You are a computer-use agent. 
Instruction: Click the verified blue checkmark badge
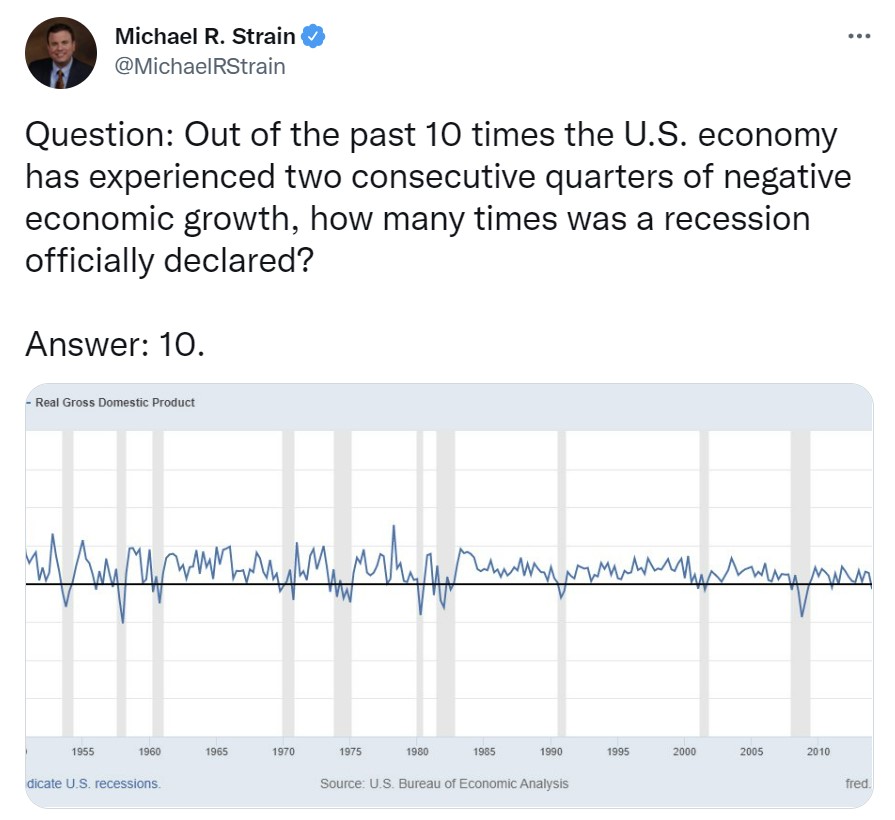point(313,36)
